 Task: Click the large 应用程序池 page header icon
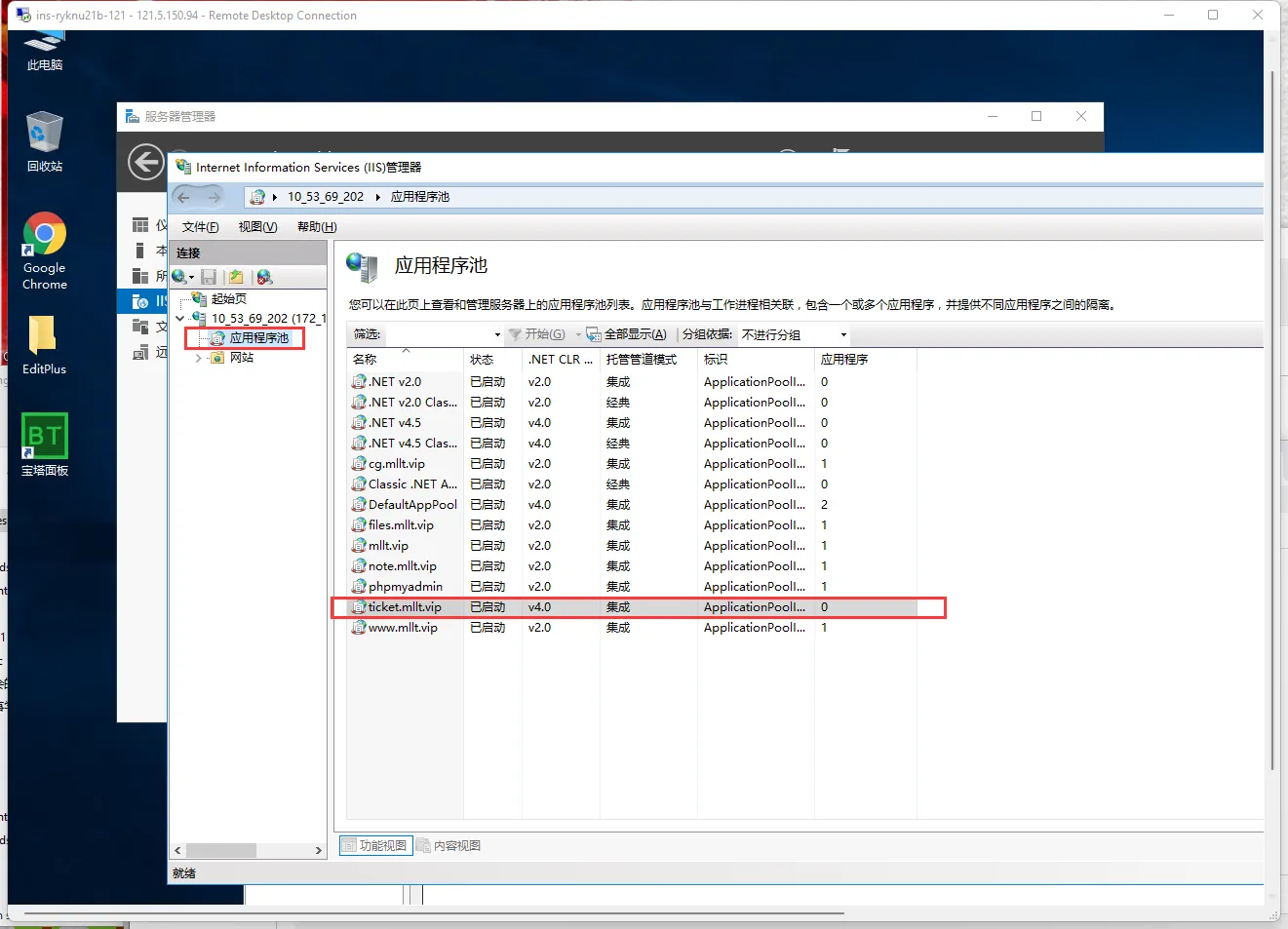tap(362, 267)
